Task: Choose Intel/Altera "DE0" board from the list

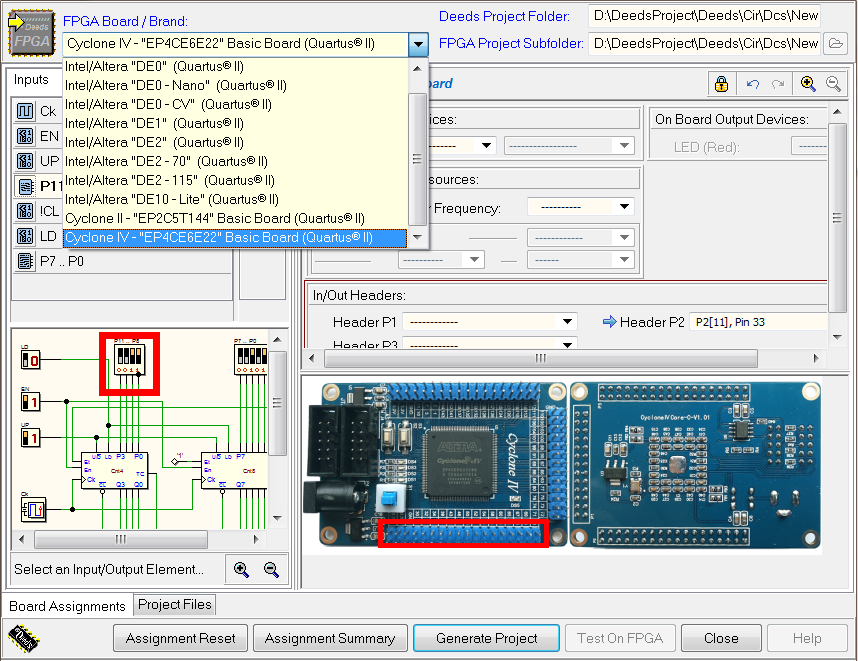Action: pos(235,66)
